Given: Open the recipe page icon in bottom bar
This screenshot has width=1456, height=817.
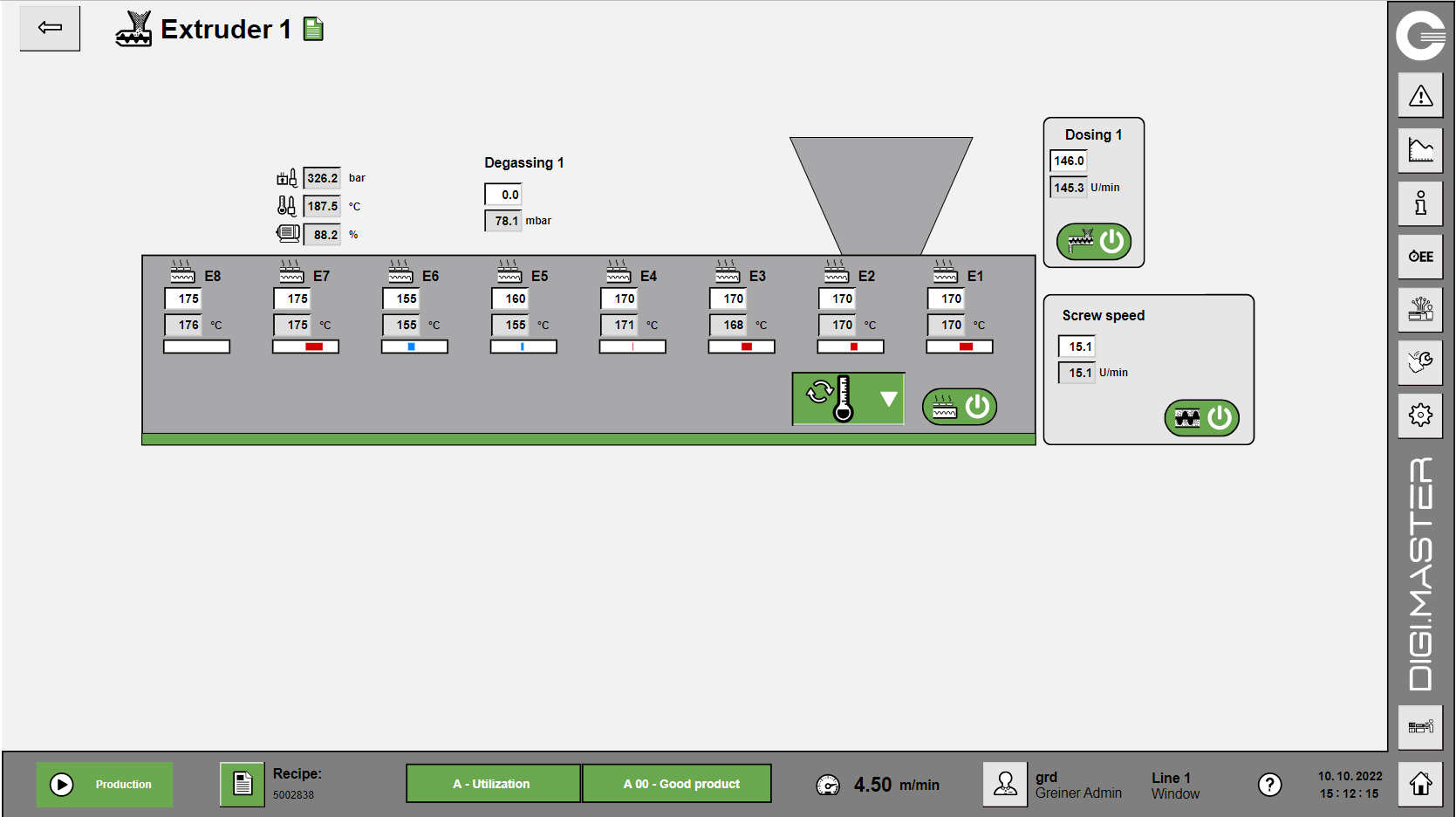Looking at the screenshot, I should (x=242, y=784).
